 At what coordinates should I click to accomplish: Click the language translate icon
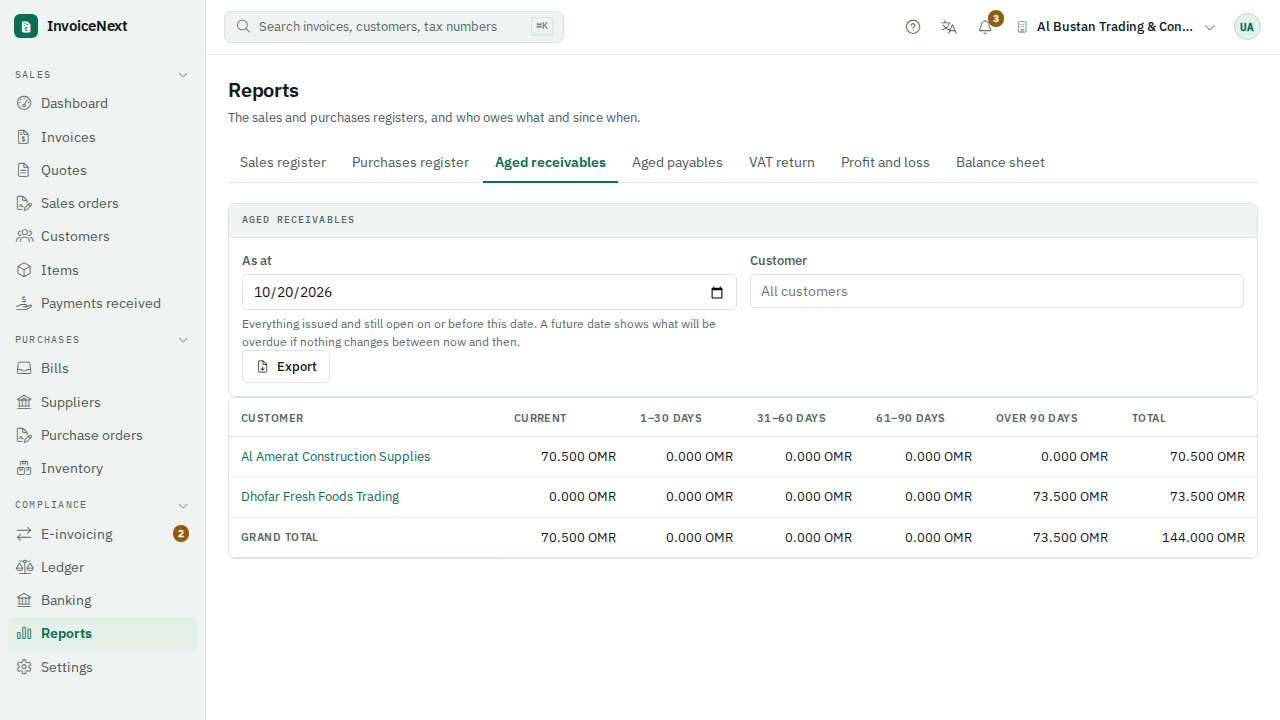pyautogui.click(x=949, y=27)
